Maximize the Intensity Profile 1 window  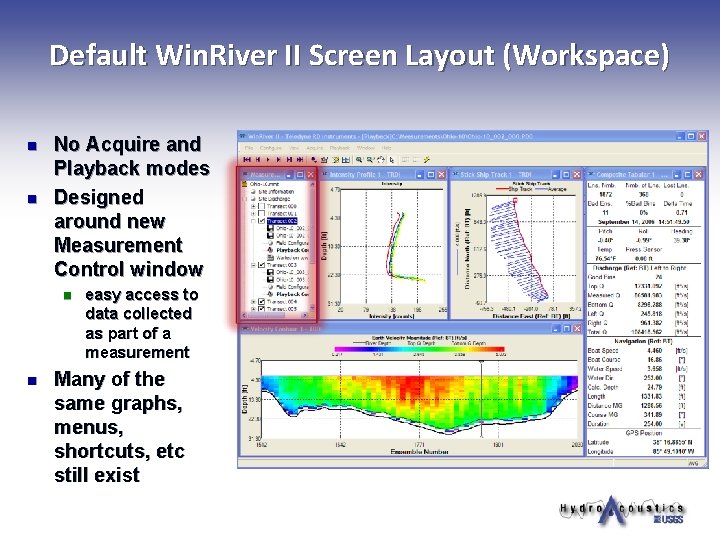pyautogui.click(x=431, y=174)
